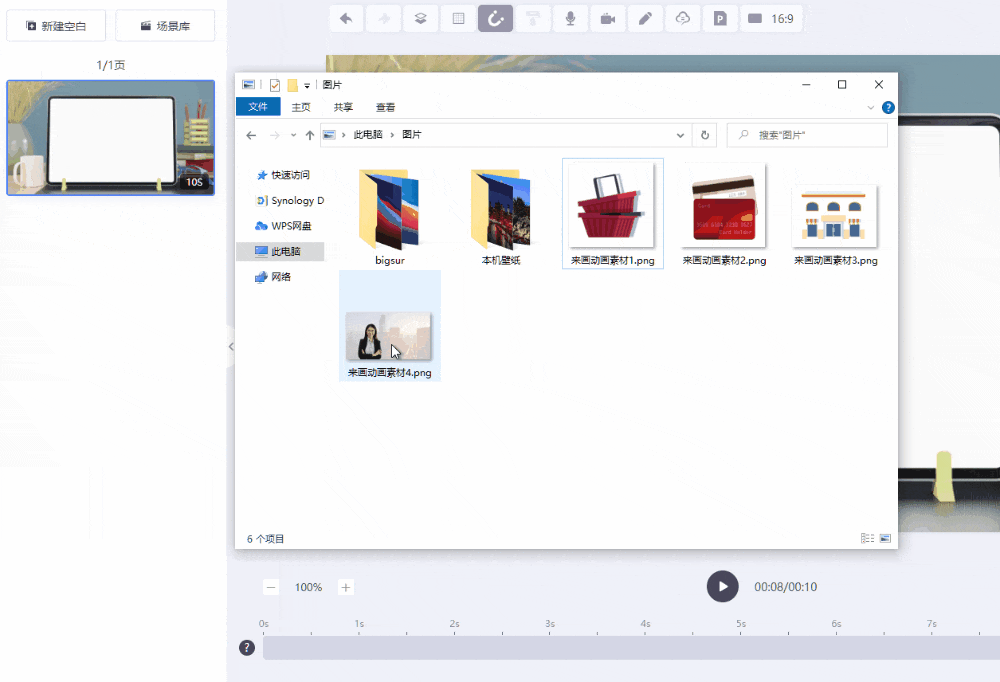Expand the address bar history dropdown
Screen dimensions: 1000x682
[x=681, y=135]
